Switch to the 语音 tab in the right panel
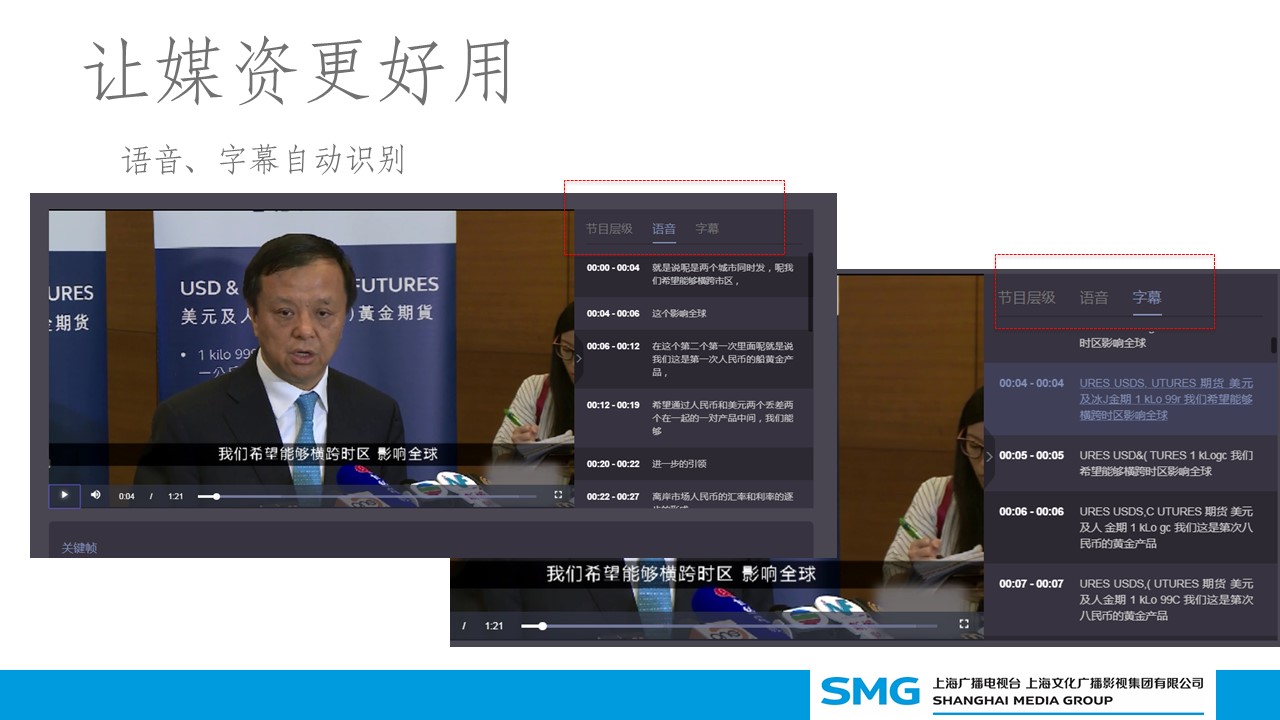The image size is (1280, 720). pyautogui.click(x=1094, y=298)
